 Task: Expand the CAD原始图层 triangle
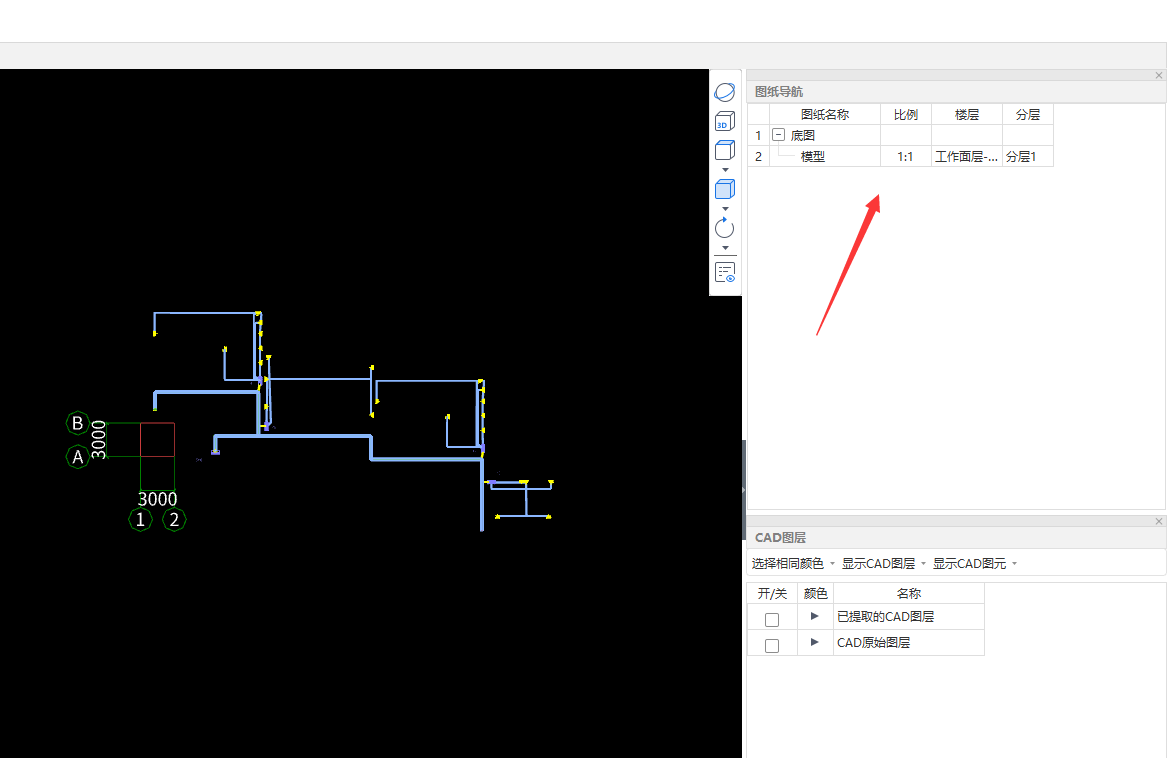click(x=814, y=642)
